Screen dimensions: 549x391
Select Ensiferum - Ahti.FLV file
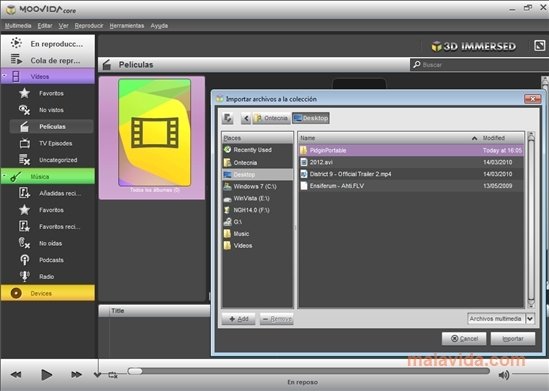coord(411,186)
